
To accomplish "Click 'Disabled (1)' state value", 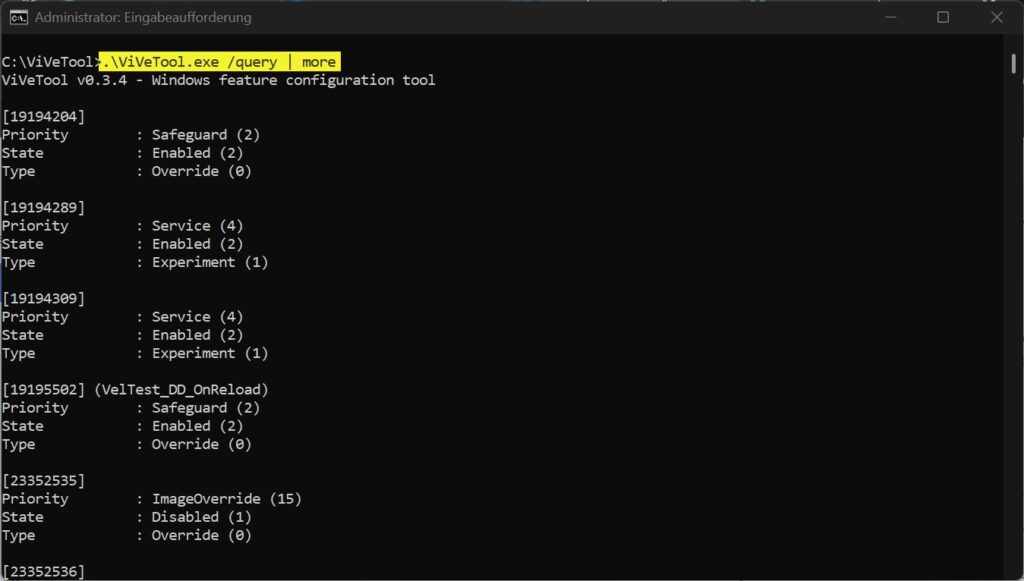I will click(202, 518).
